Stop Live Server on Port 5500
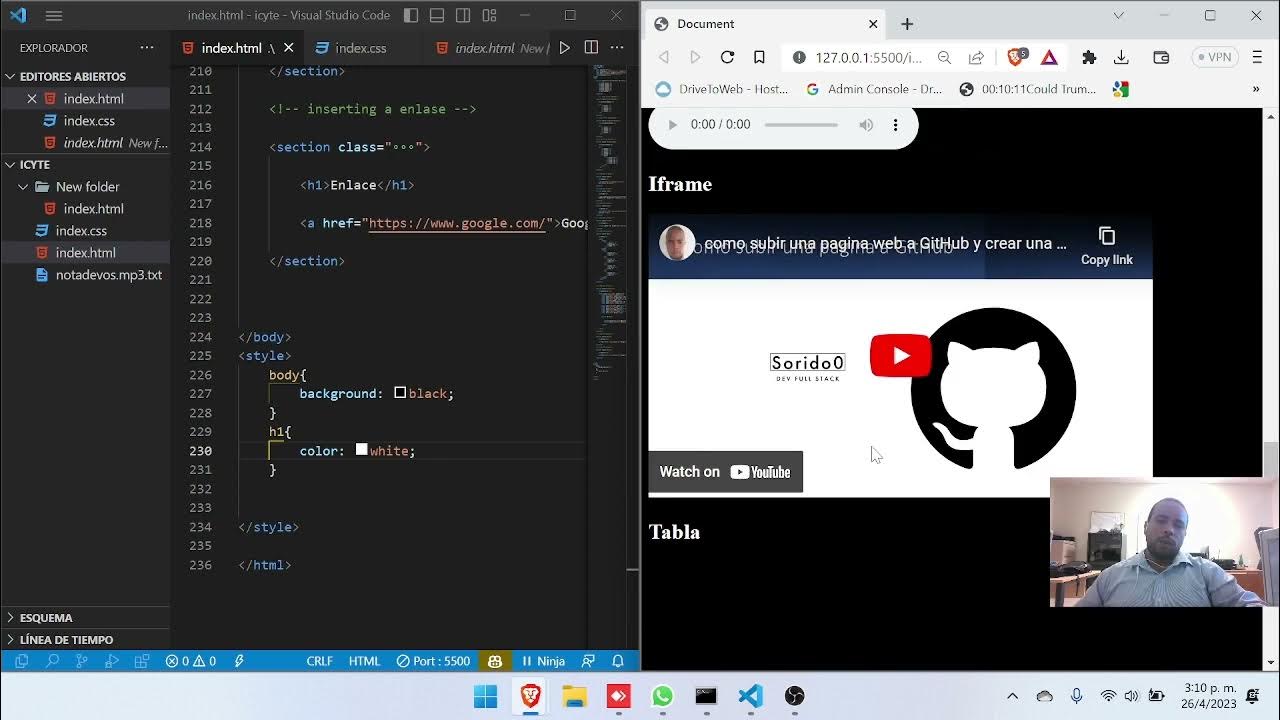The height and width of the screenshot is (720, 1280). pyautogui.click(x=433, y=661)
